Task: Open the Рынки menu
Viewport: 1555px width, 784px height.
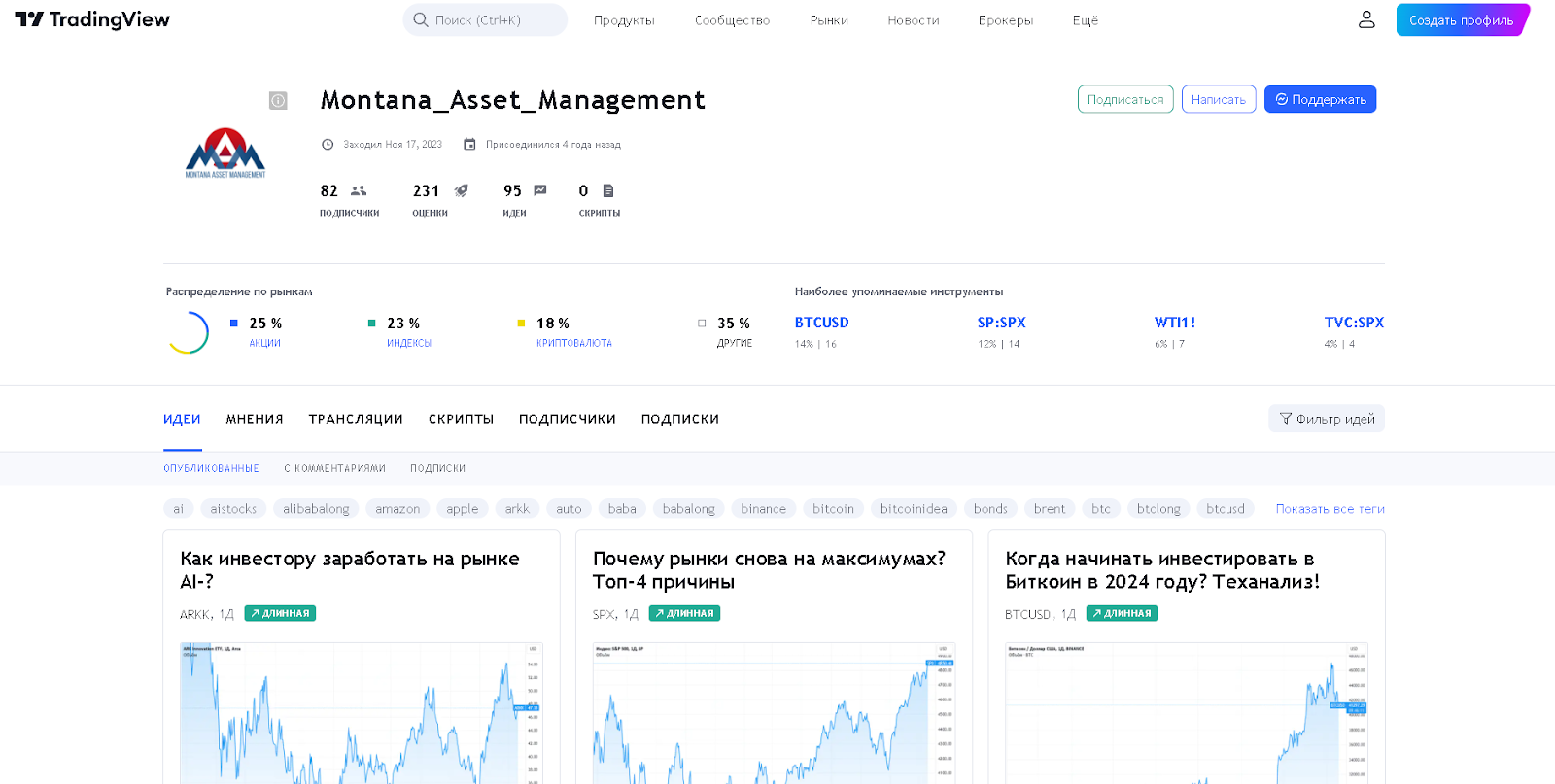Action: (829, 19)
